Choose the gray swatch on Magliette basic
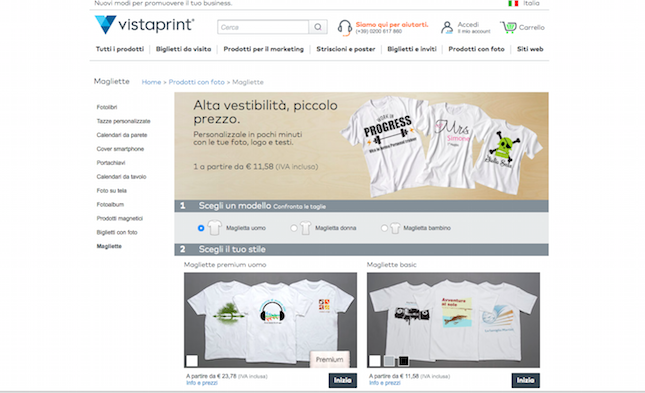Screen dimensions: 645x393 (x=389, y=361)
